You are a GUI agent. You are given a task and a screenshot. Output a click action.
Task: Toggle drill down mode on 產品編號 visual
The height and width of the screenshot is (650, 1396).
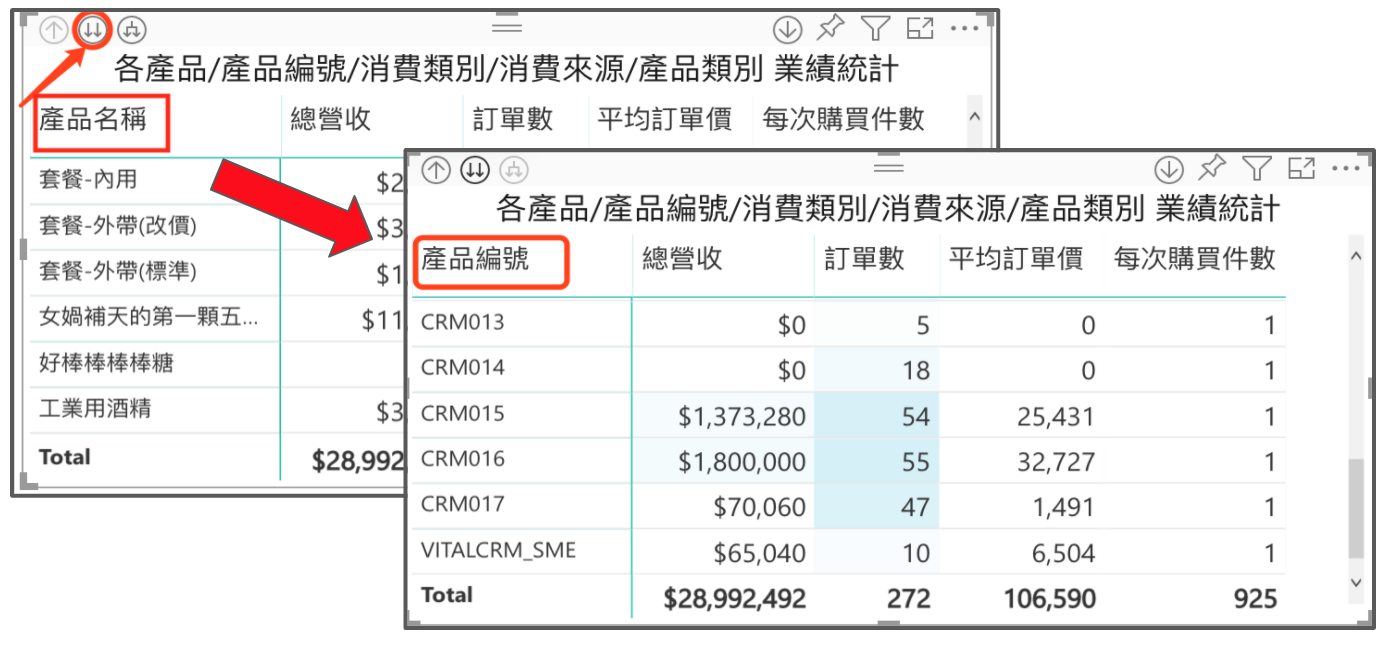[1168, 169]
